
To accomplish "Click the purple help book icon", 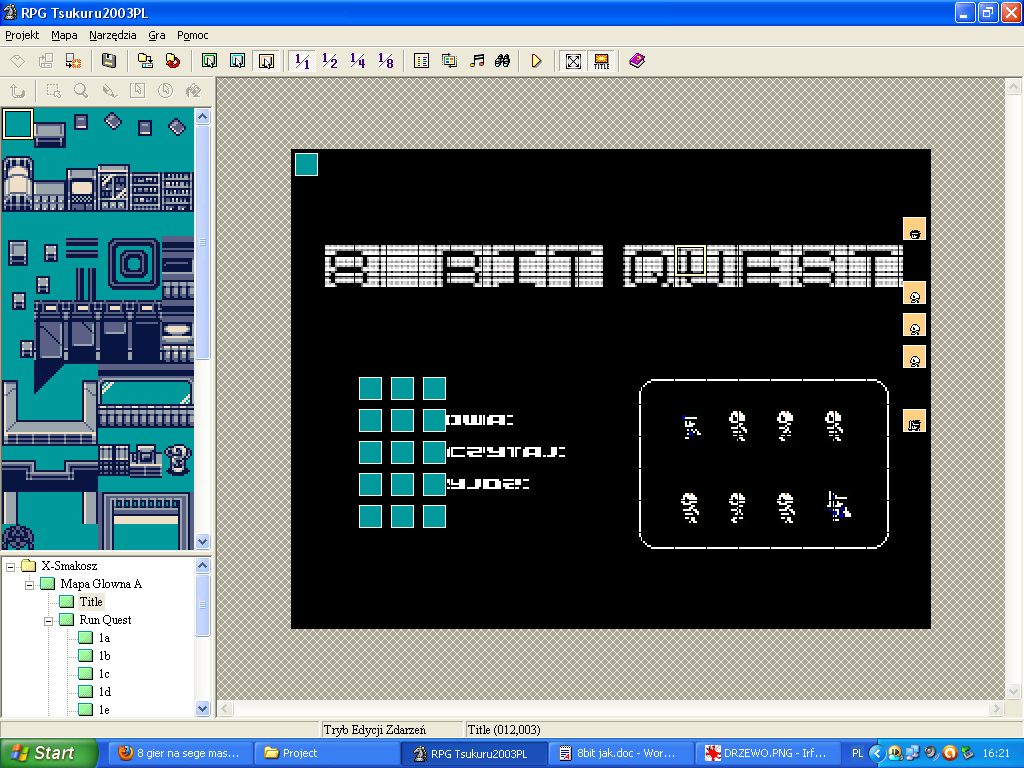I will click(x=637, y=61).
